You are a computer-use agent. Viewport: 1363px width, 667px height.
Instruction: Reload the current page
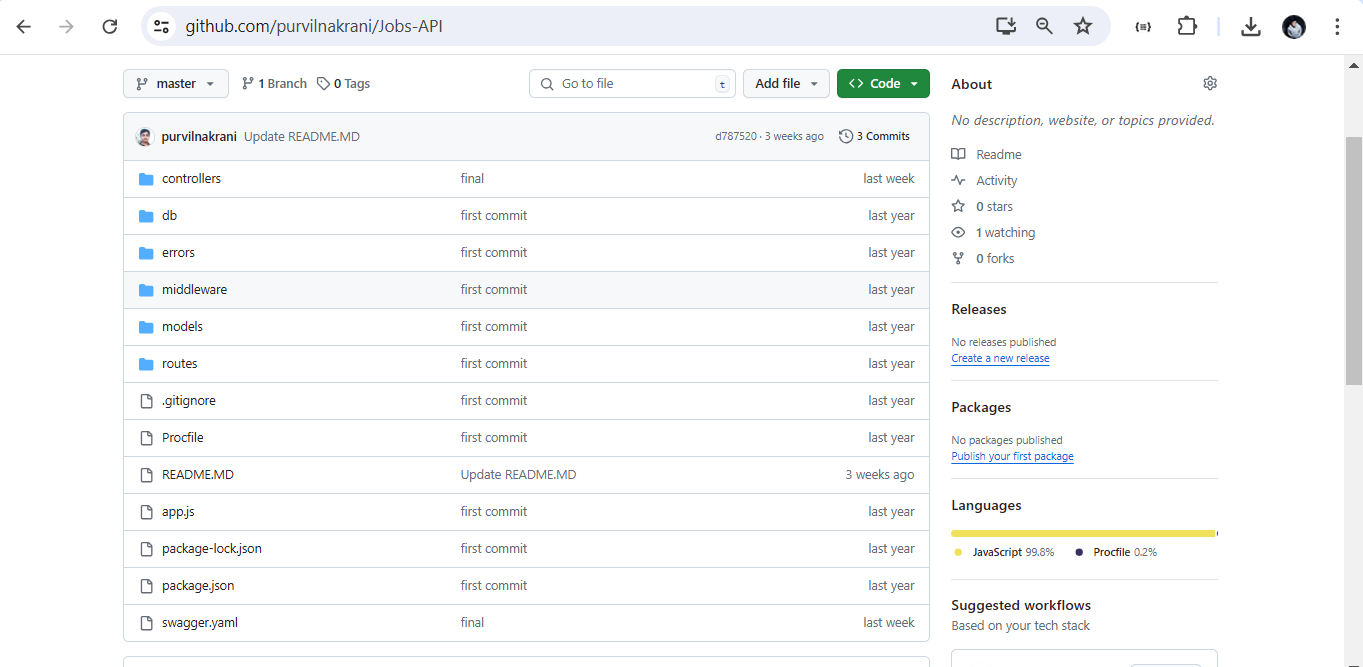click(x=110, y=27)
